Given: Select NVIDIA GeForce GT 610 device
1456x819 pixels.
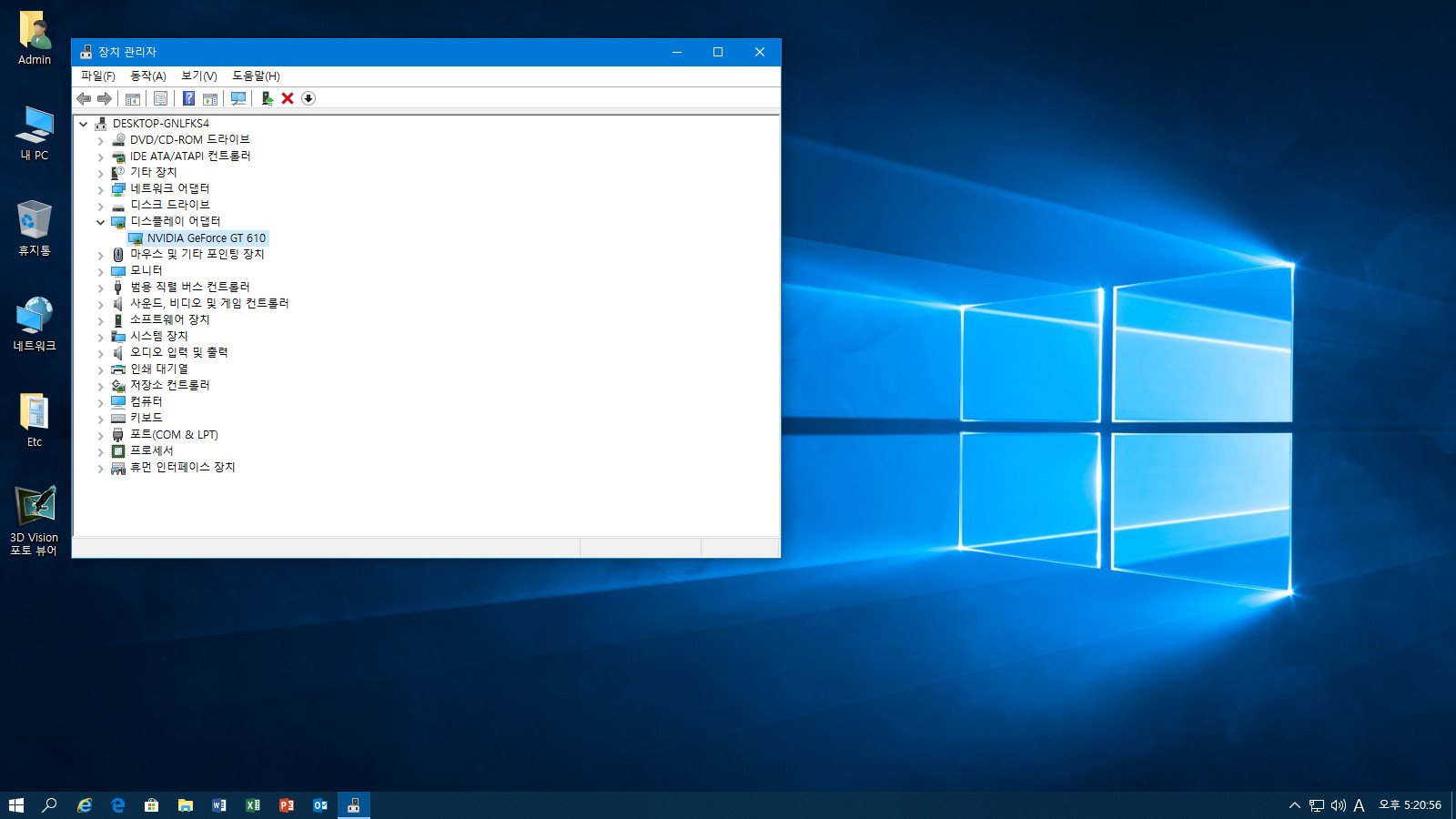Looking at the screenshot, I should (x=207, y=238).
